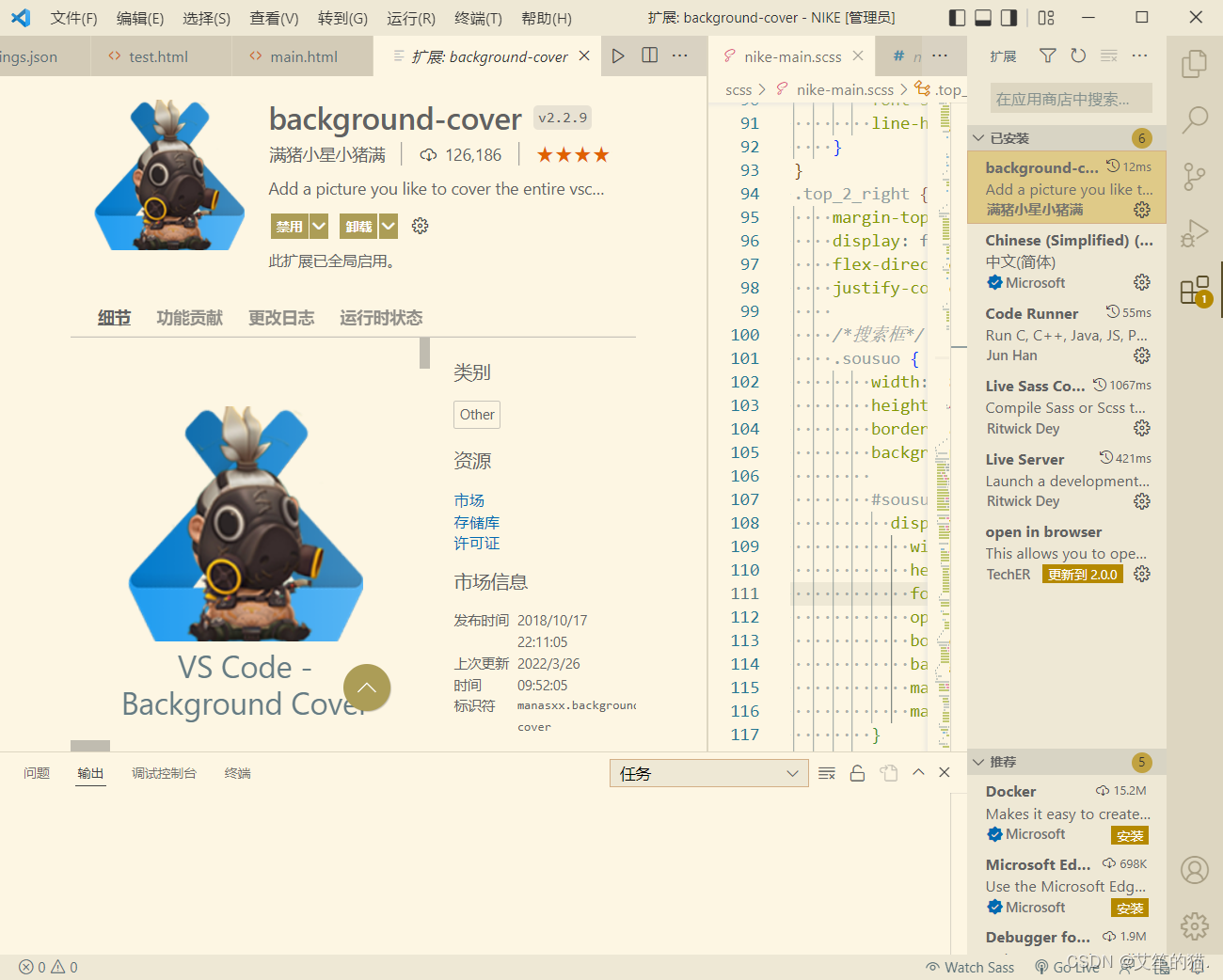
Task: Open Source Control view
Action: 1195,176
